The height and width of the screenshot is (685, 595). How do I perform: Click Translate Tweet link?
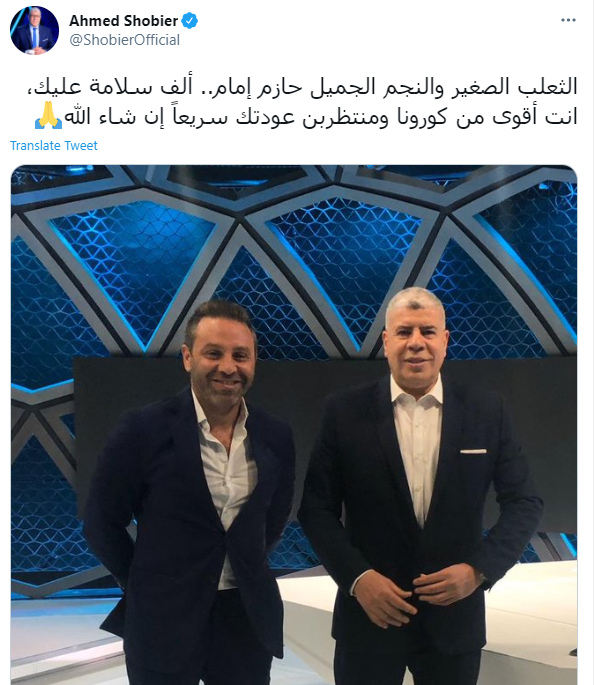[54, 145]
